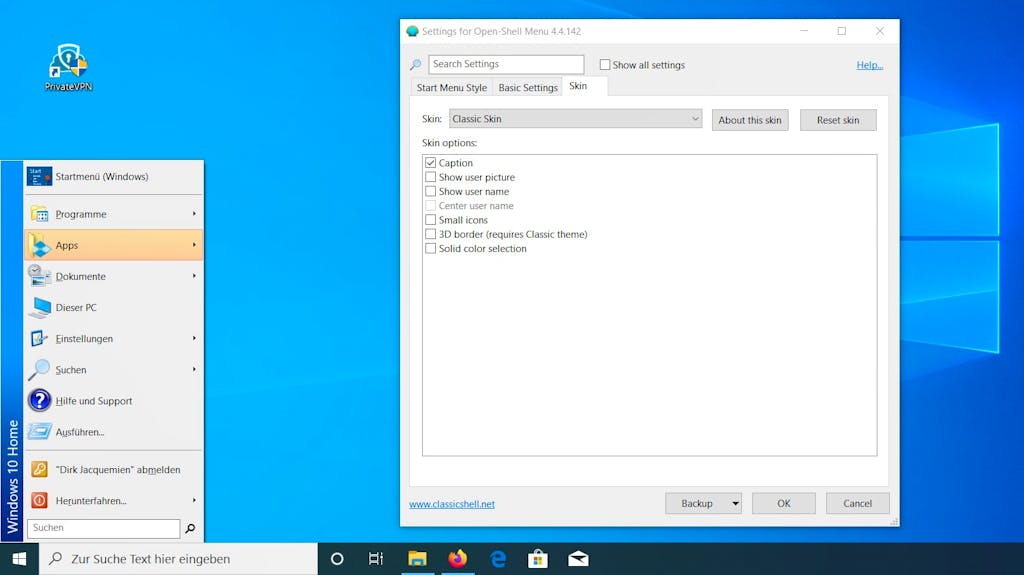This screenshot has width=1024, height=575.
Task: Click the Hilfe und Support question icon
Action: [x=39, y=401]
